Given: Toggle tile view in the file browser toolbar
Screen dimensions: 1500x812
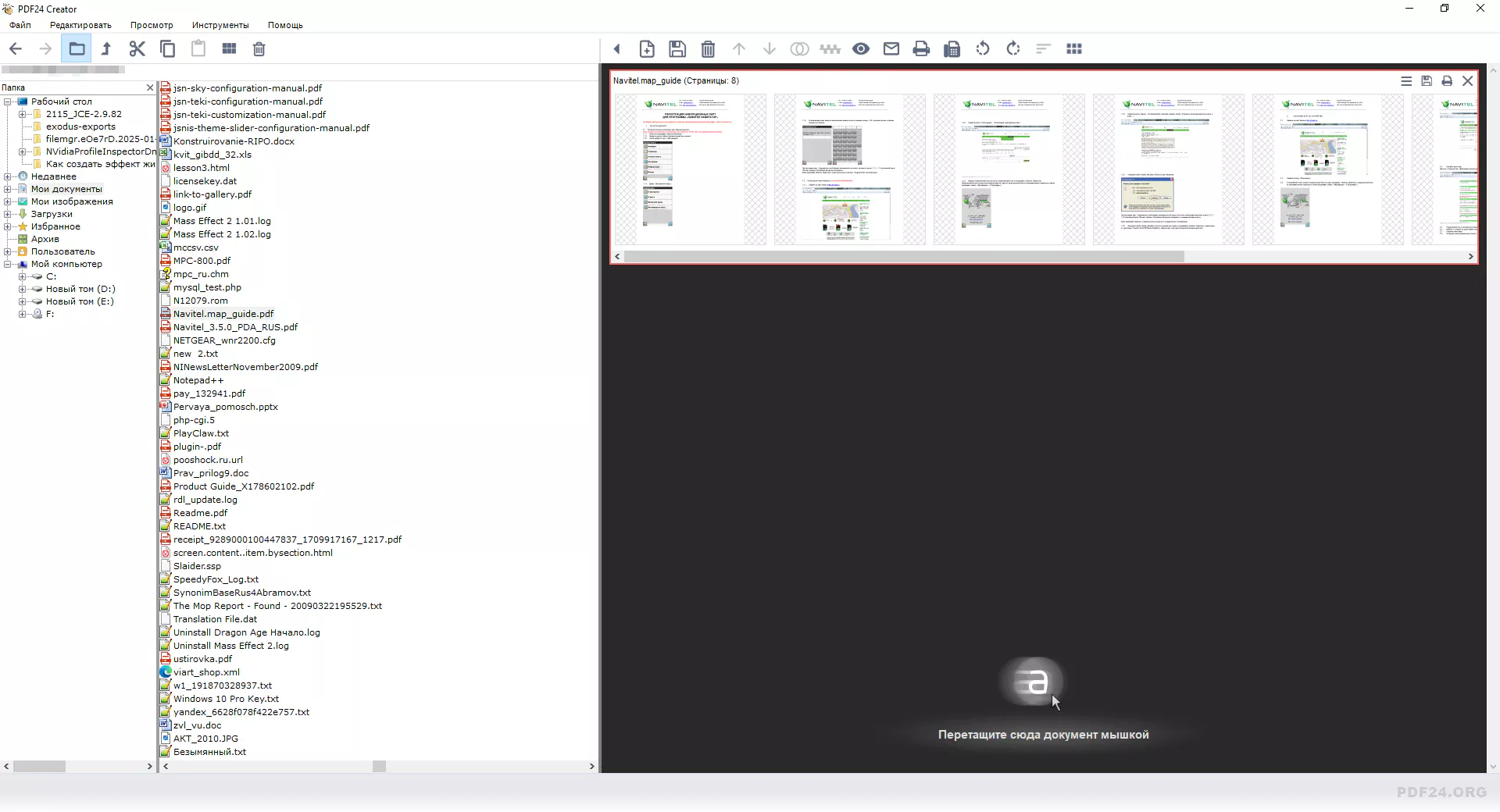Looking at the screenshot, I should [x=229, y=49].
